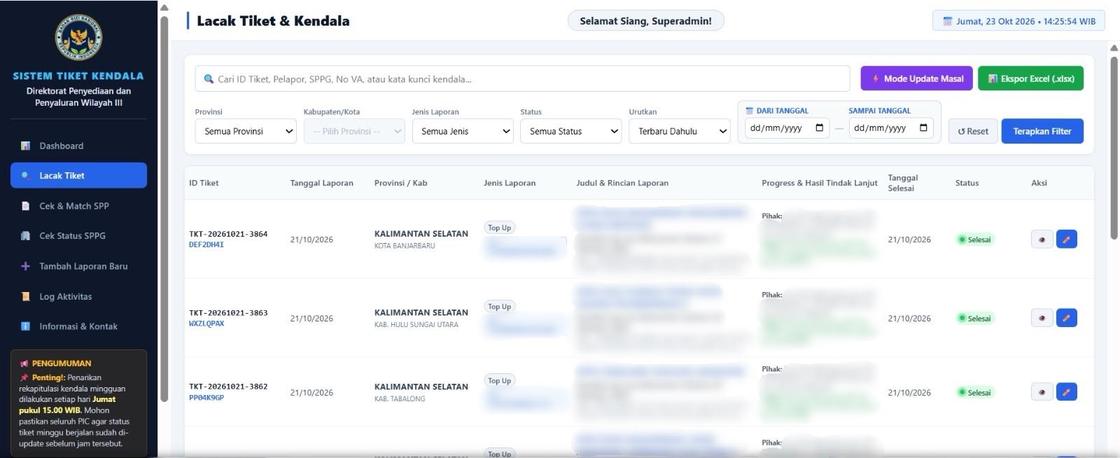This screenshot has width=1120, height=458.
Task: Click the megaphone icon beside PENGUMUMAN
Action: point(24,363)
